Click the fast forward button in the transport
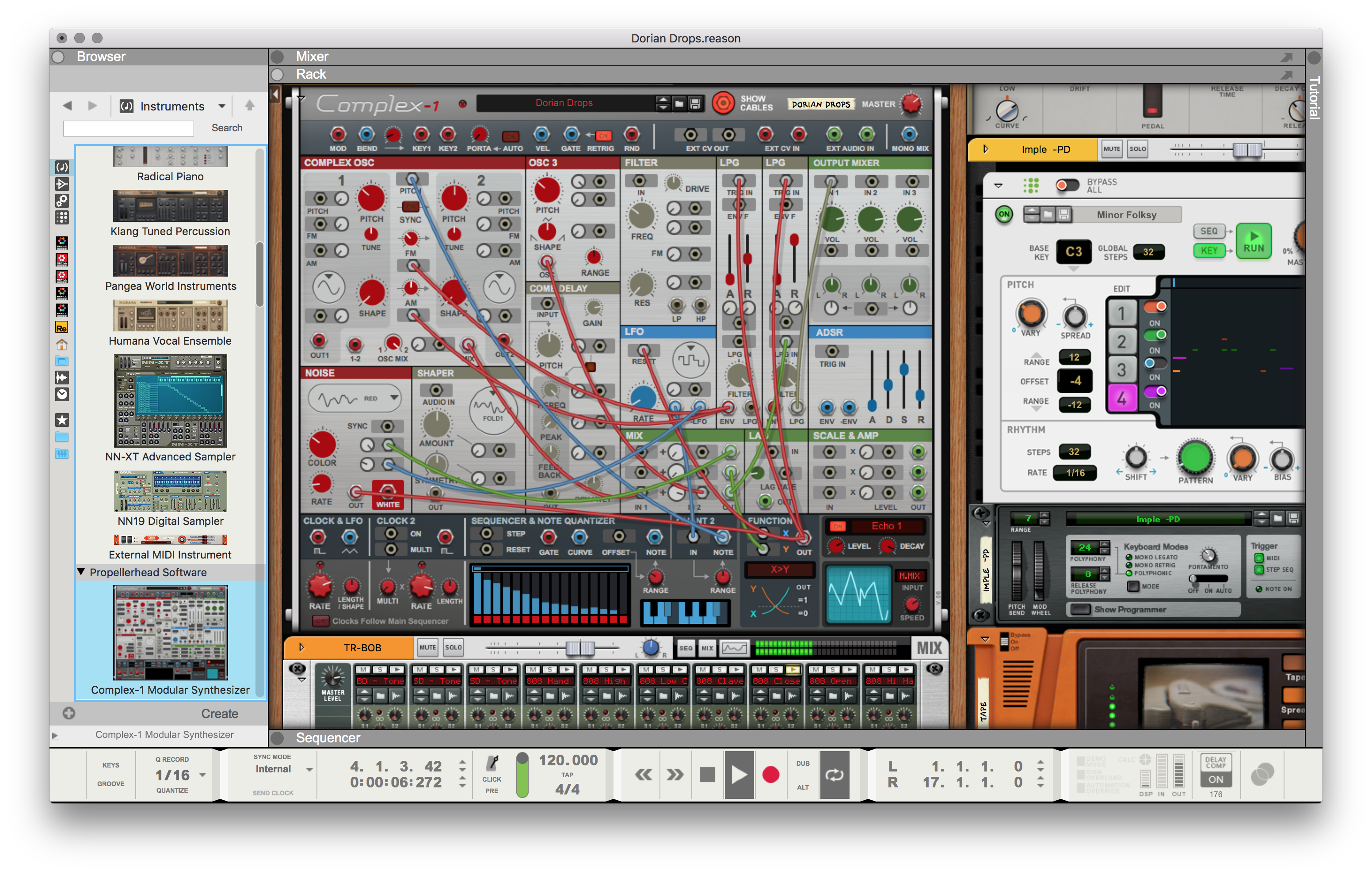Image resolution: width=1372 pixels, height=874 pixels. click(x=675, y=774)
